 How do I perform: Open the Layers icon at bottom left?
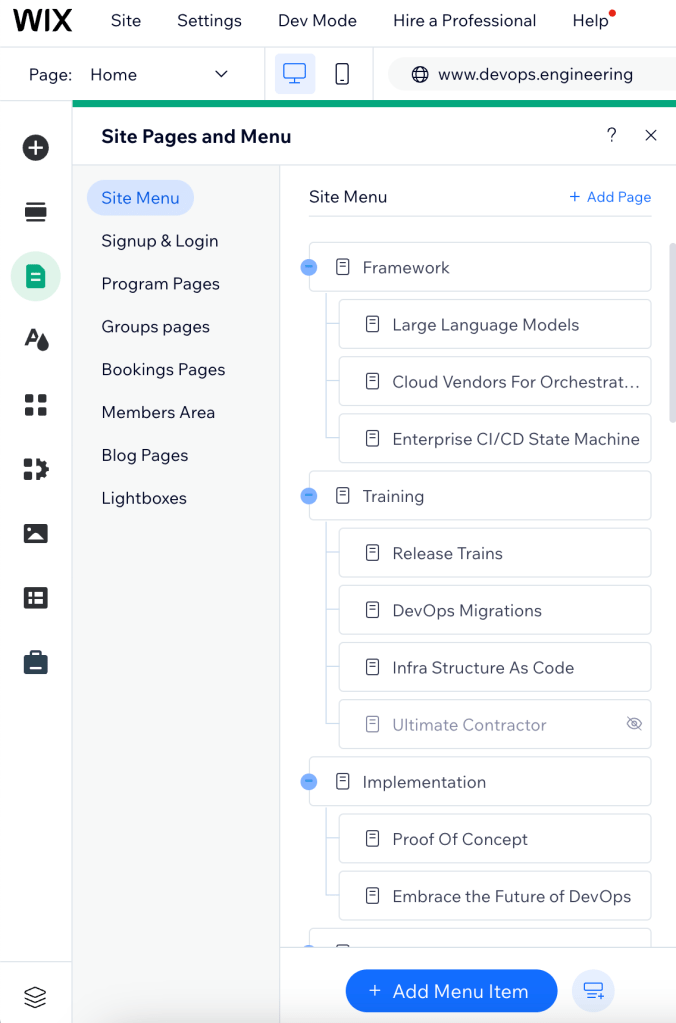coord(35,997)
